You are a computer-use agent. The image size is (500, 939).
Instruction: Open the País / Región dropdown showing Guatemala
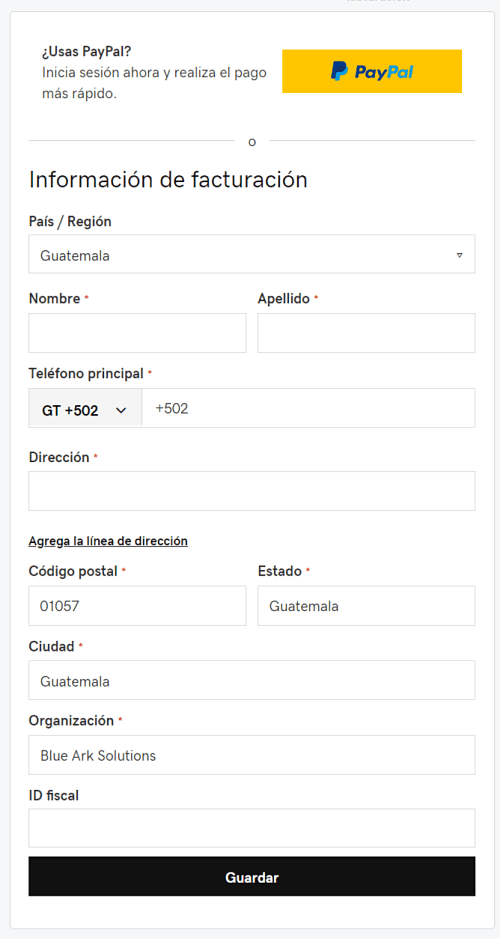[251, 254]
